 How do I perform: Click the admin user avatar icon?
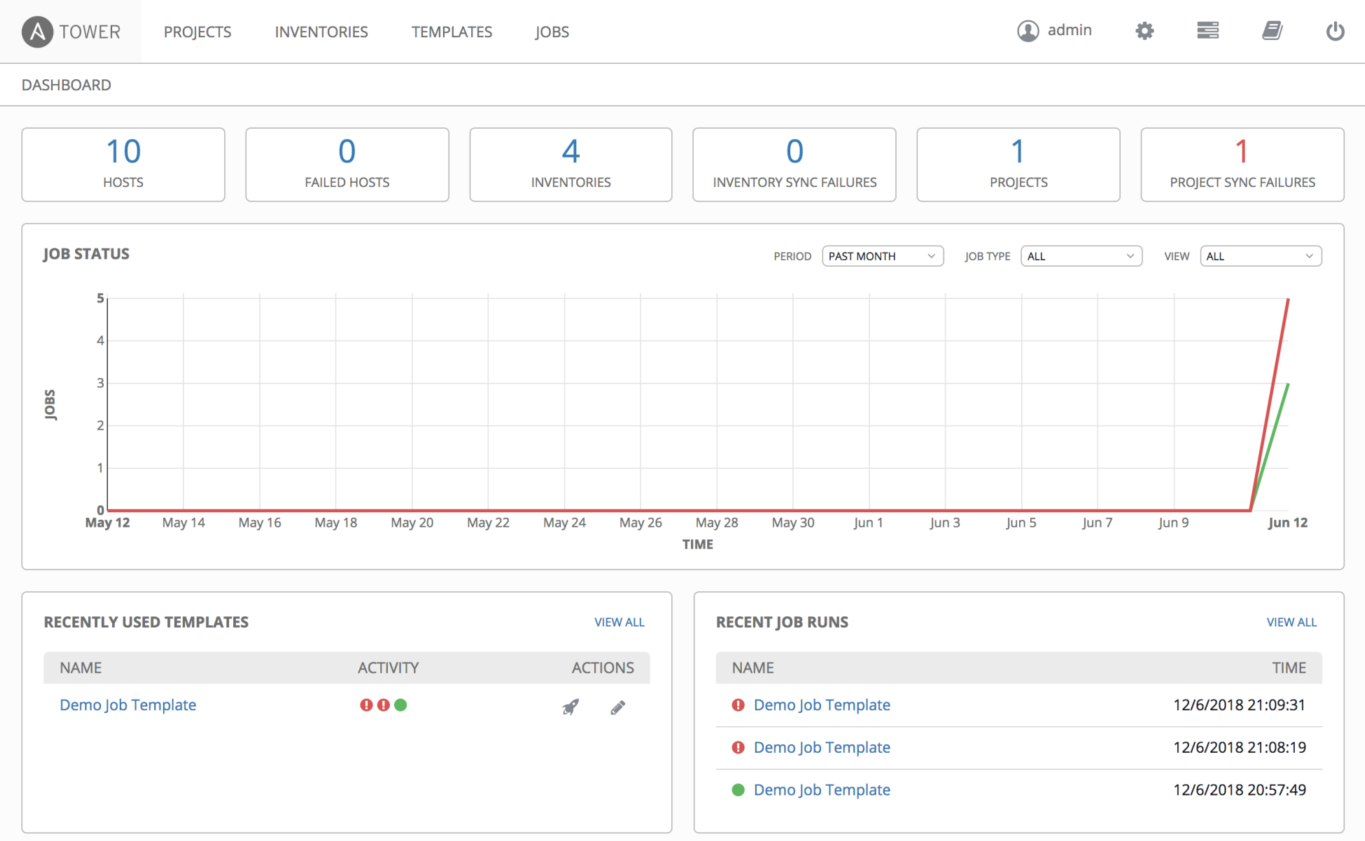click(x=1028, y=31)
